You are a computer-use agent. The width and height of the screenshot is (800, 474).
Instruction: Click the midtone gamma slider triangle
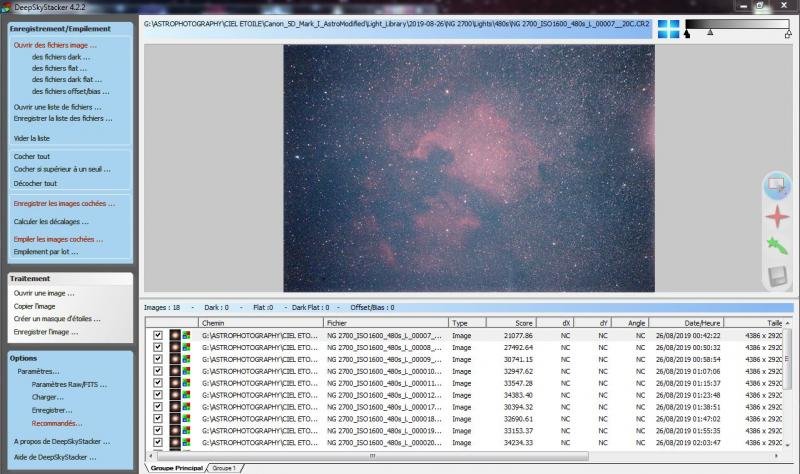point(710,32)
